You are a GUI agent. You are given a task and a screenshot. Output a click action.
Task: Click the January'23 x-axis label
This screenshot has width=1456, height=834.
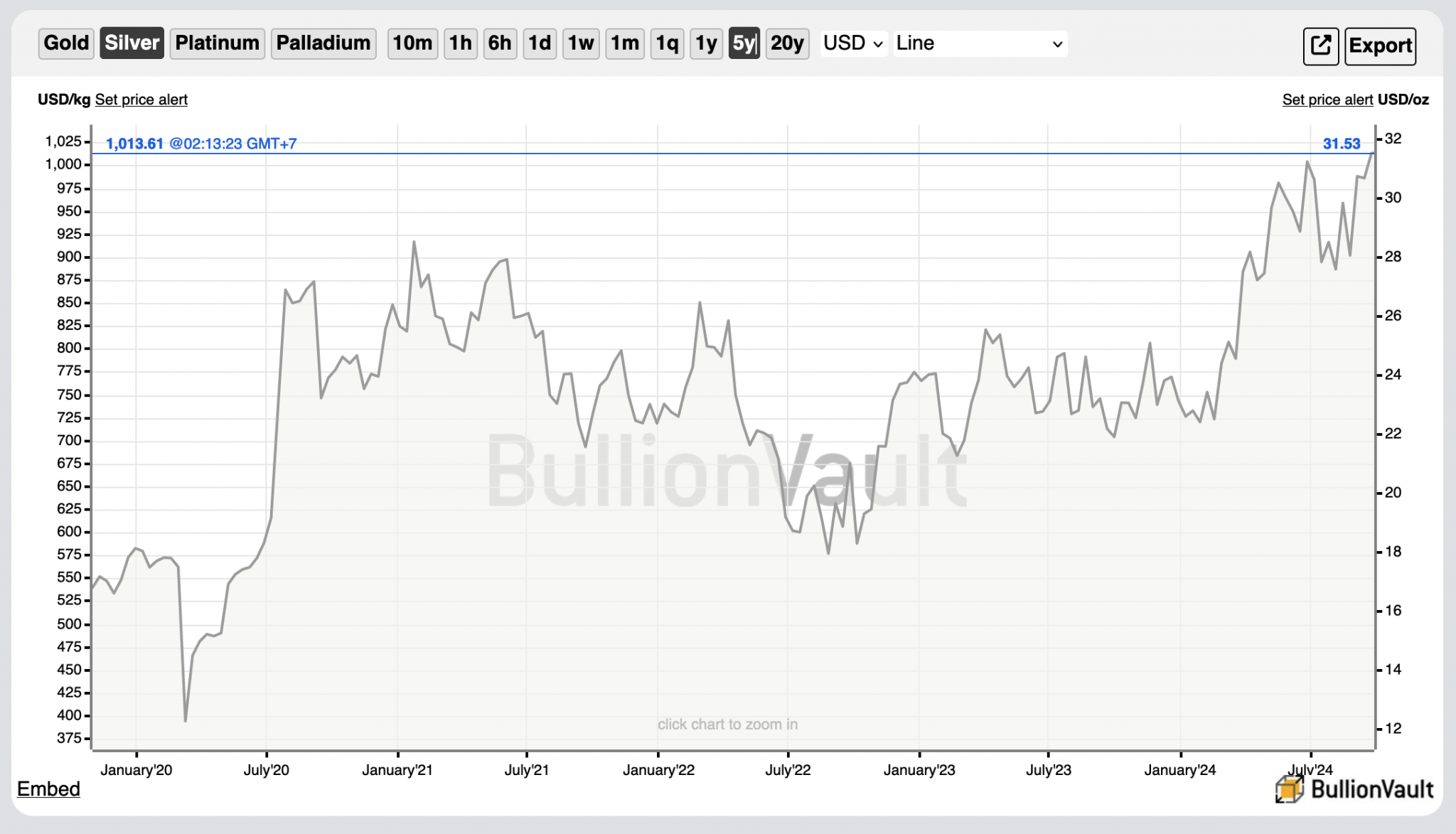point(919,770)
